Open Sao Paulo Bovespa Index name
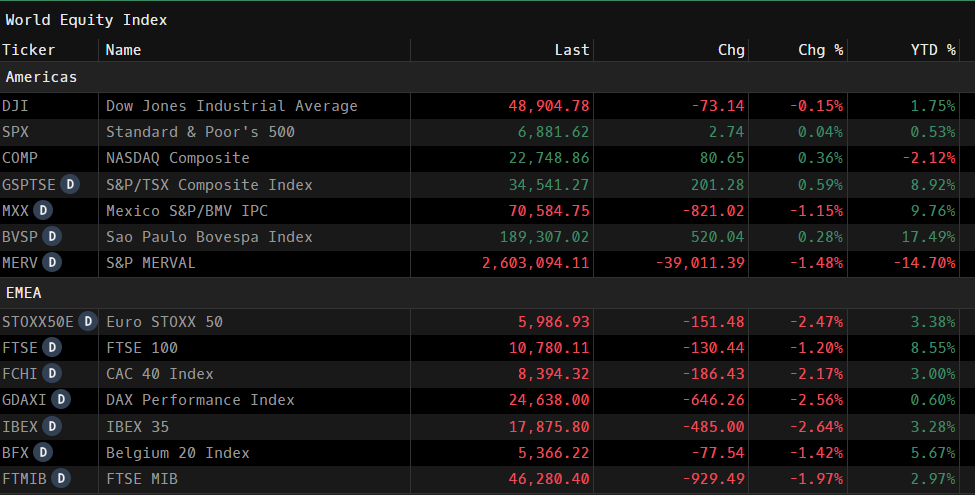 [x=210, y=237]
